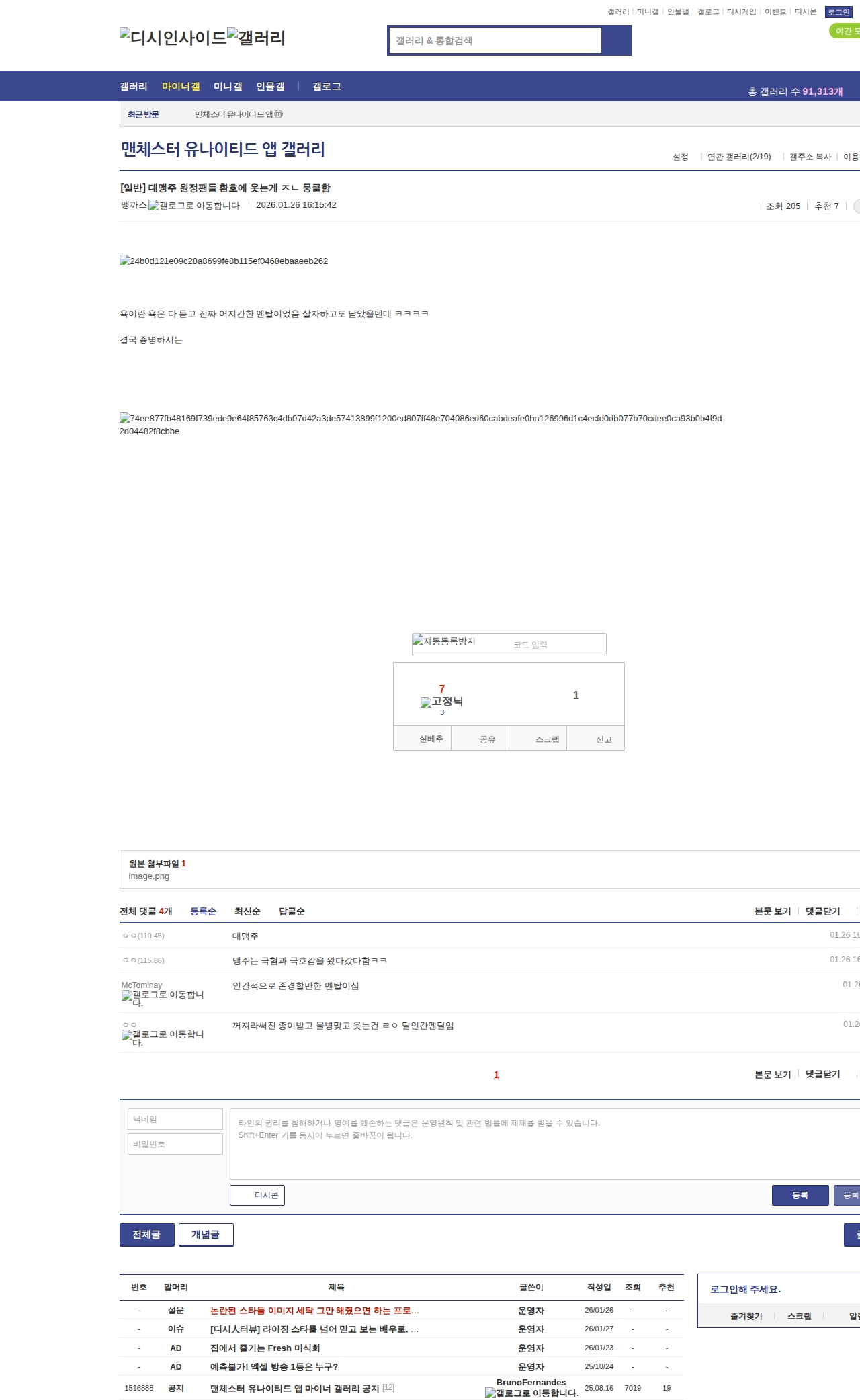Click 본문 보기 below the comment list
Screen dimensions: 860x1400
[x=773, y=1074]
